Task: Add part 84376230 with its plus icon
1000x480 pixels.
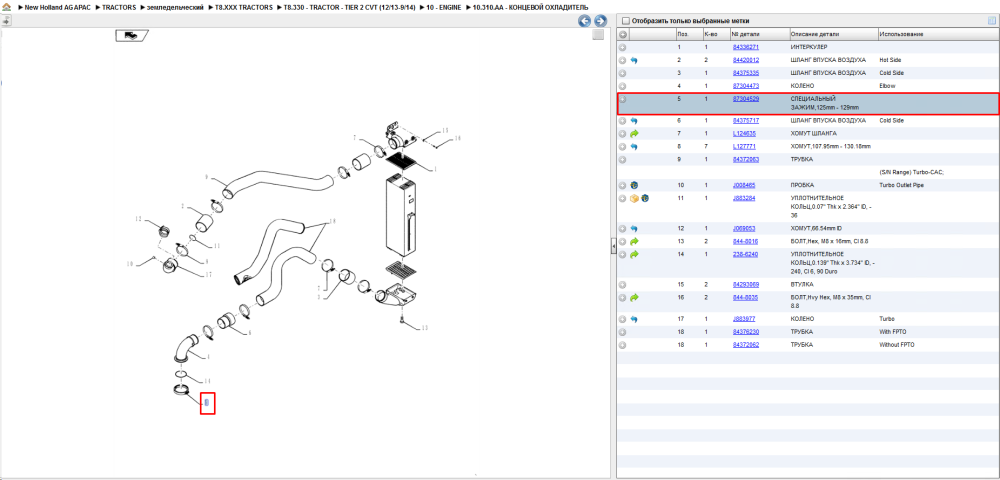Action: click(x=623, y=331)
